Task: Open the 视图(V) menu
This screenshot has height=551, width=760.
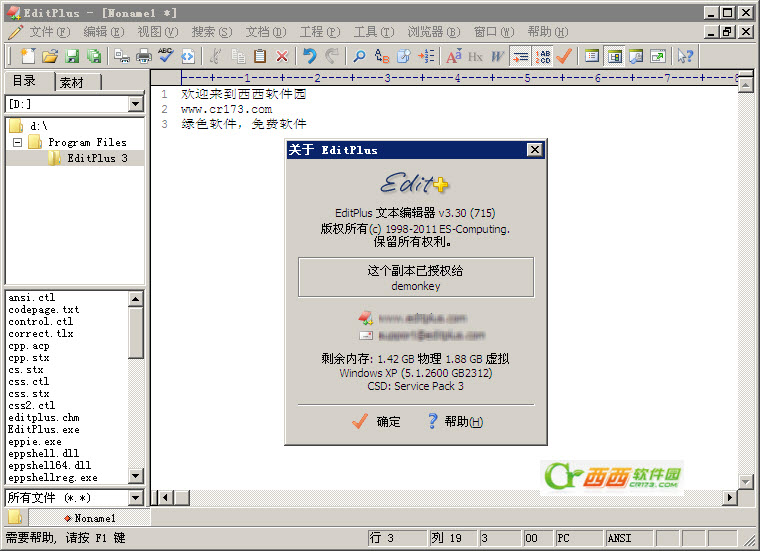Action: (x=158, y=32)
